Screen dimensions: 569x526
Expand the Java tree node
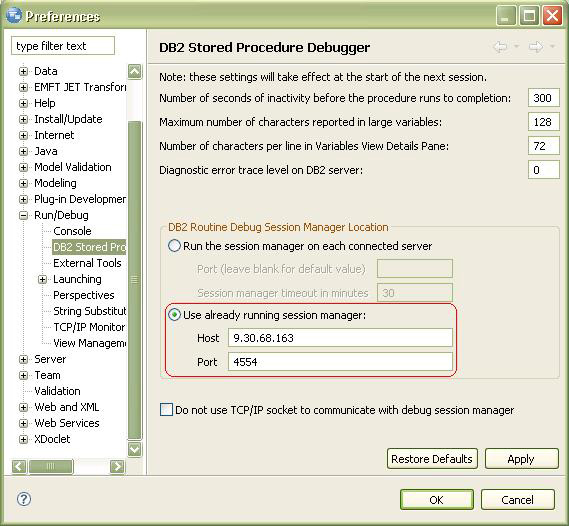coord(23,151)
